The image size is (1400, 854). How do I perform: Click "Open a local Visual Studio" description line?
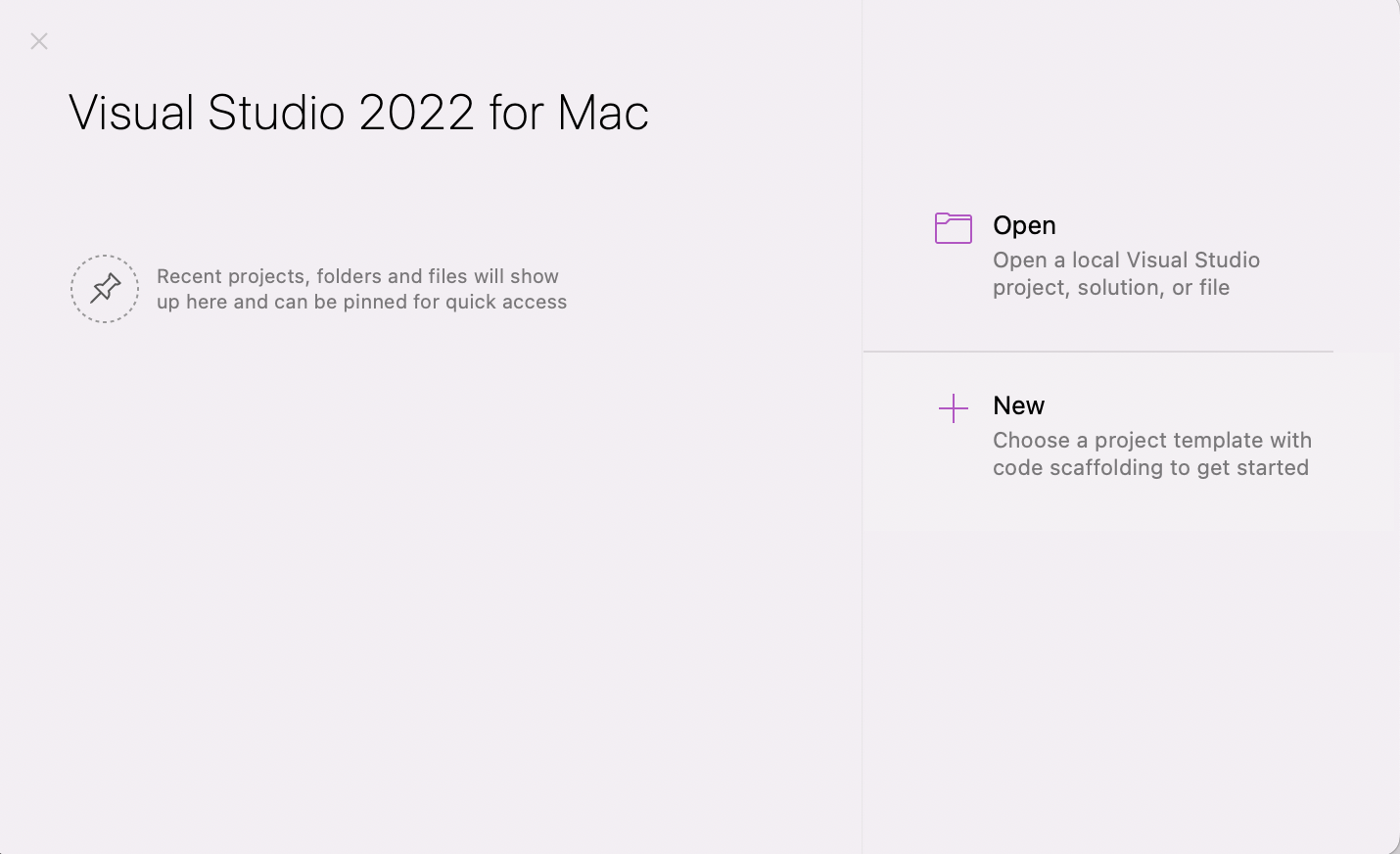tap(1126, 260)
